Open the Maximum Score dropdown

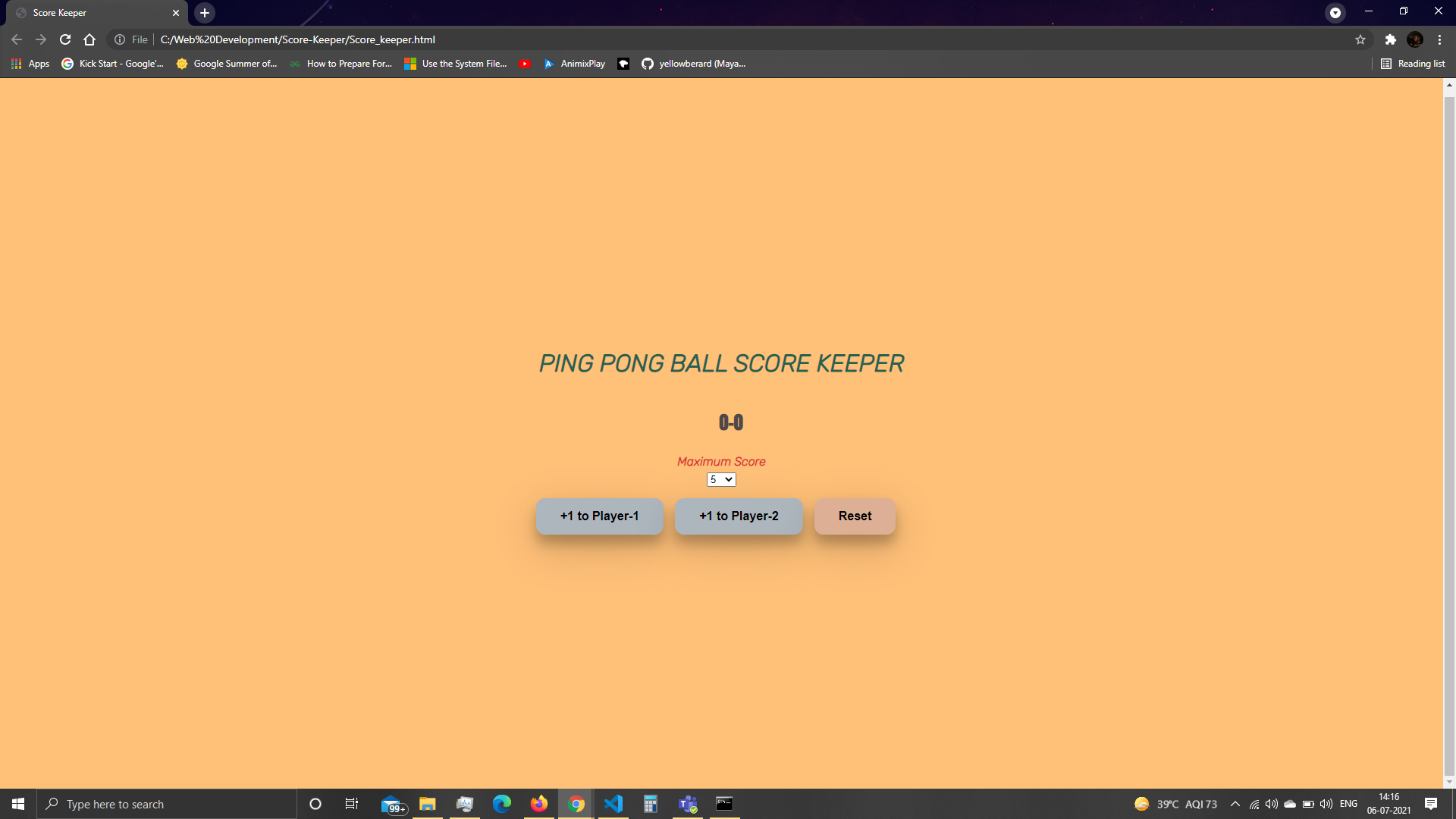[721, 480]
